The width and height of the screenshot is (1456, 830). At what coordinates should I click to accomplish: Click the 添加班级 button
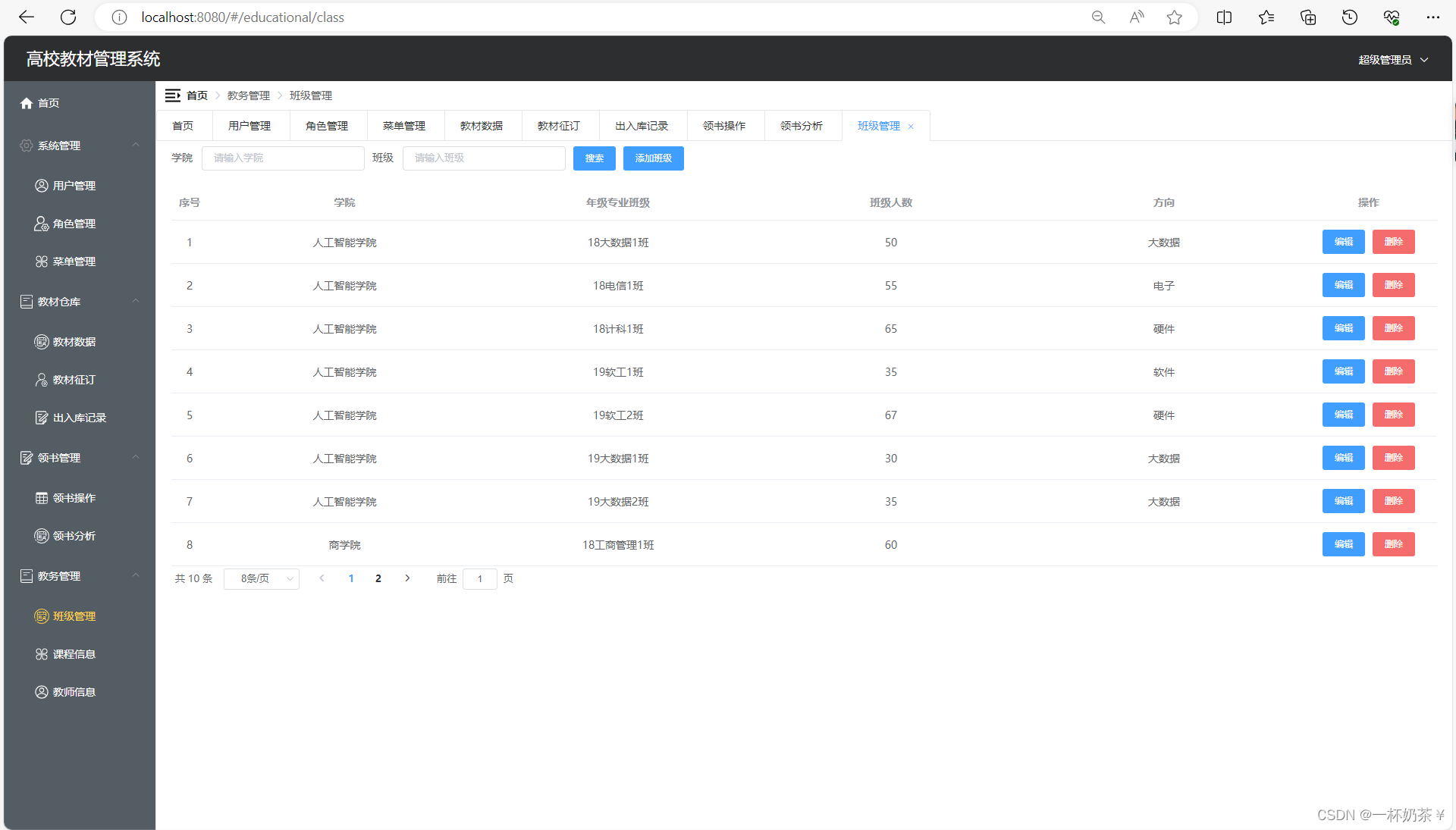654,158
